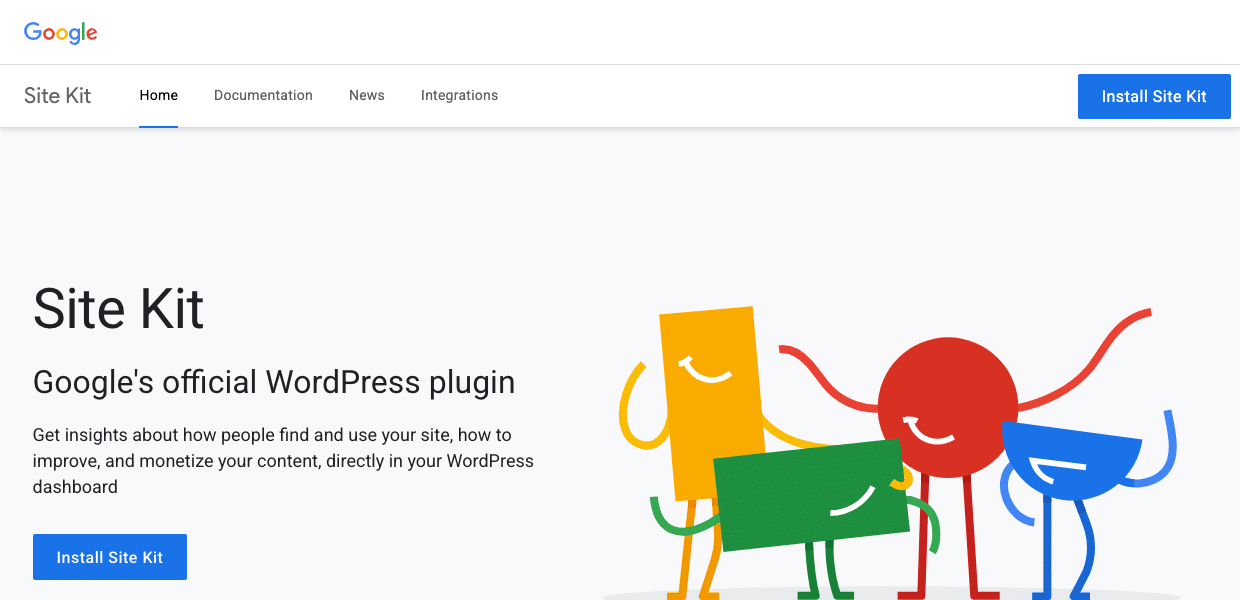Switch to the Integrations tab

459,96
